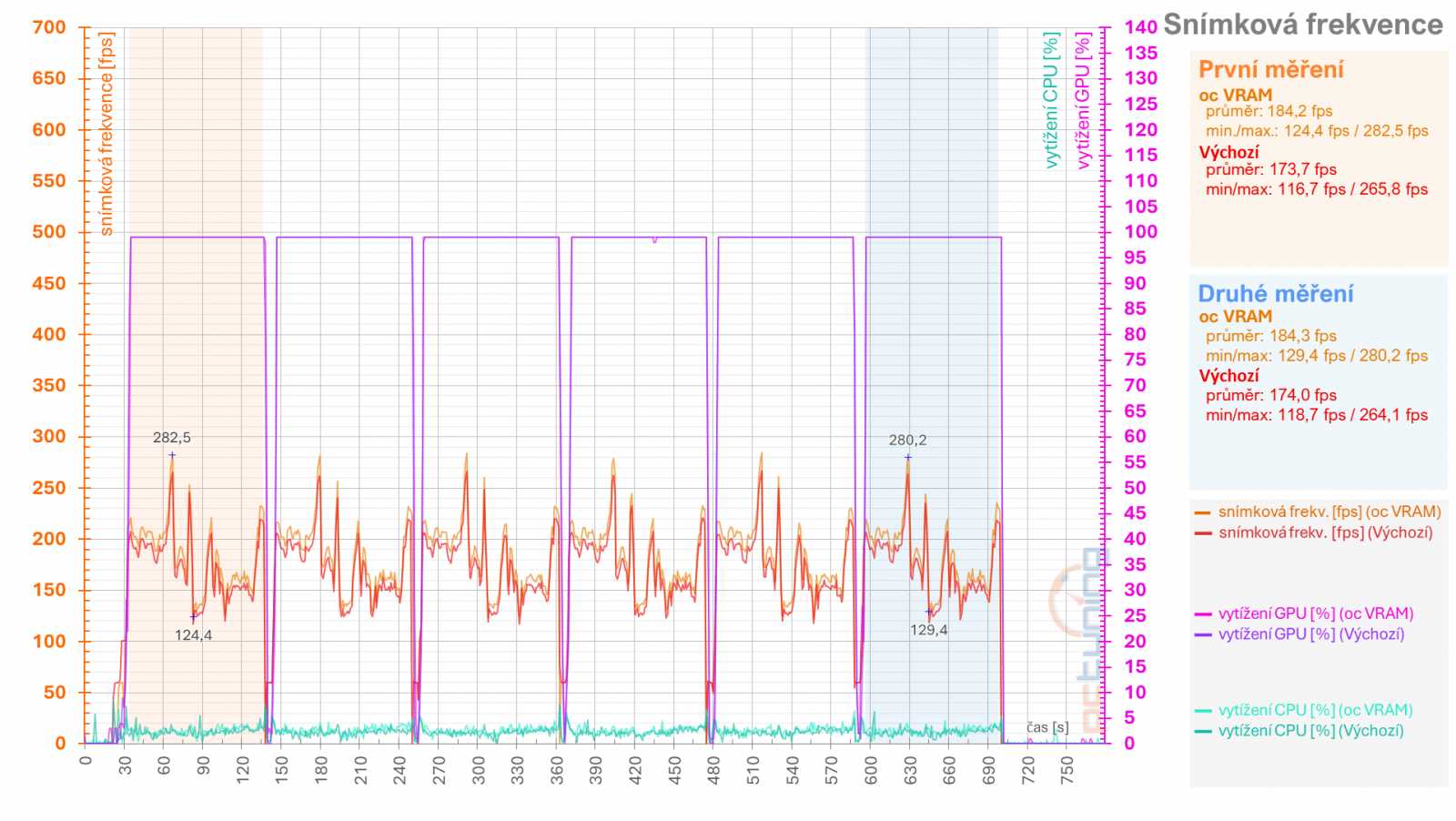
Task: Click the 105 tick on percent axis
Action: [1140, 207]
